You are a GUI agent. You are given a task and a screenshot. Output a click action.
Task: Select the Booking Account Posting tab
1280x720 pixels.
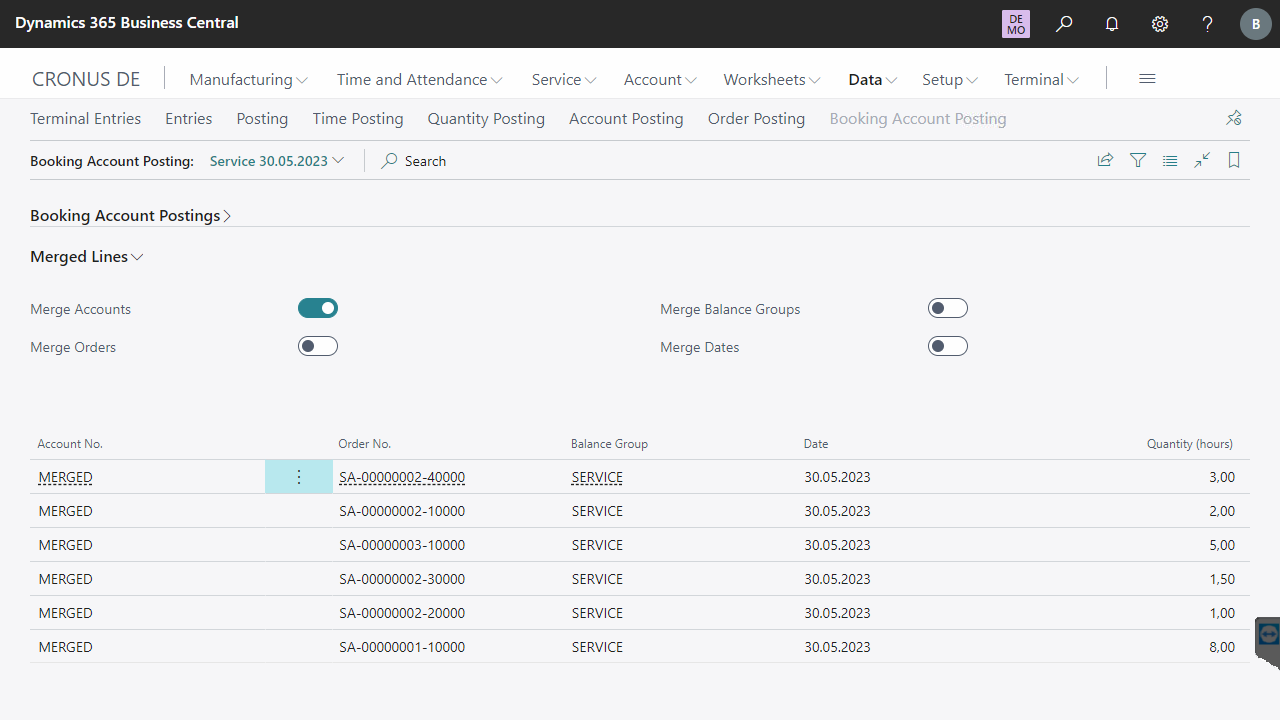coord(918,118)
